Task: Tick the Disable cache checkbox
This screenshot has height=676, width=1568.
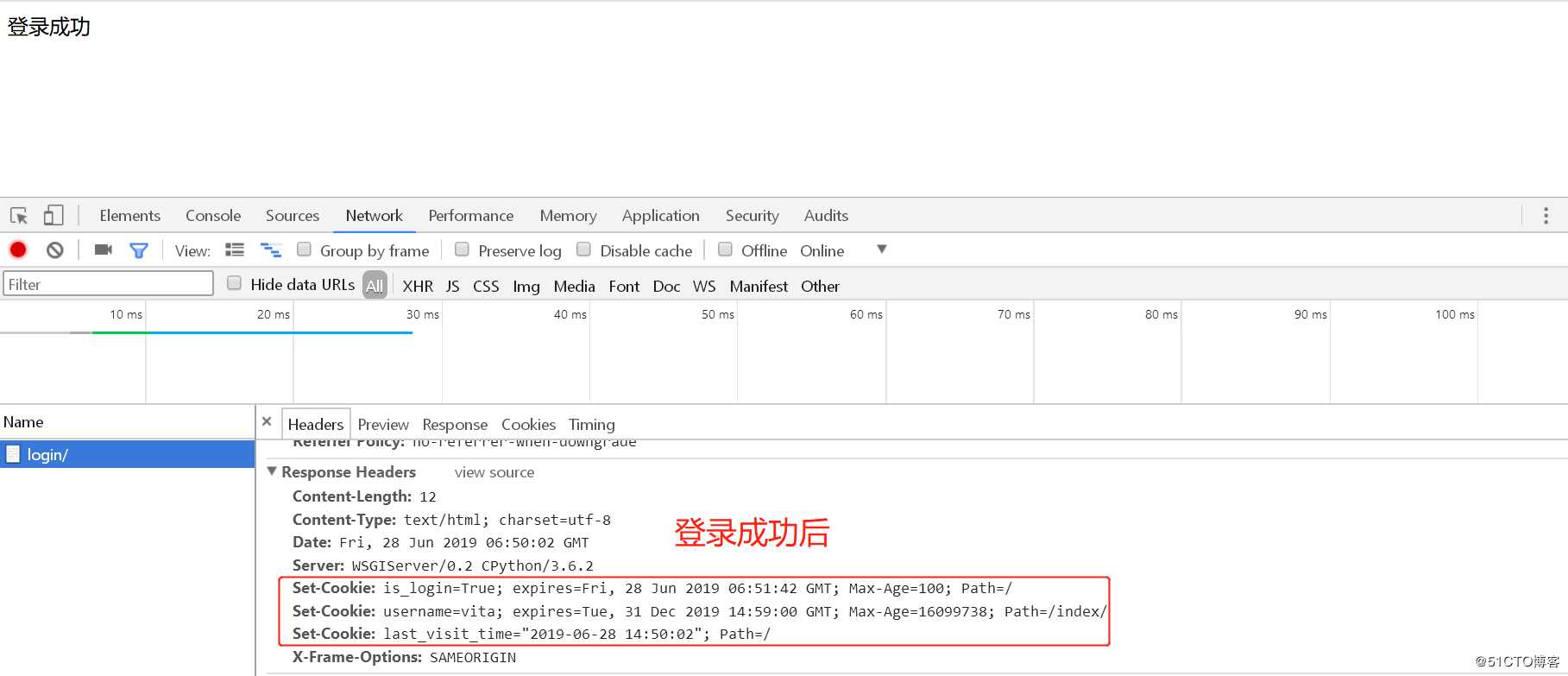Action: 583,250
